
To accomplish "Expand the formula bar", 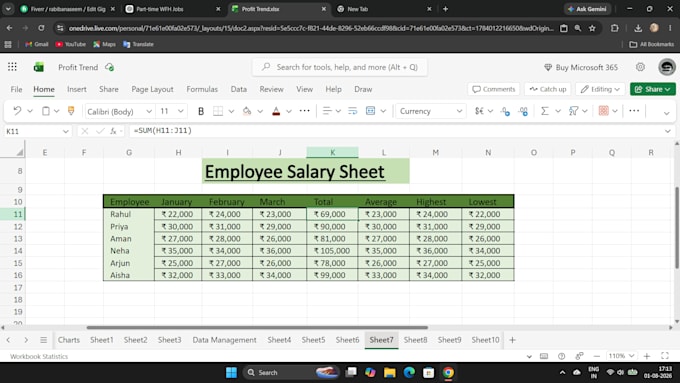I will pos(668,131).
